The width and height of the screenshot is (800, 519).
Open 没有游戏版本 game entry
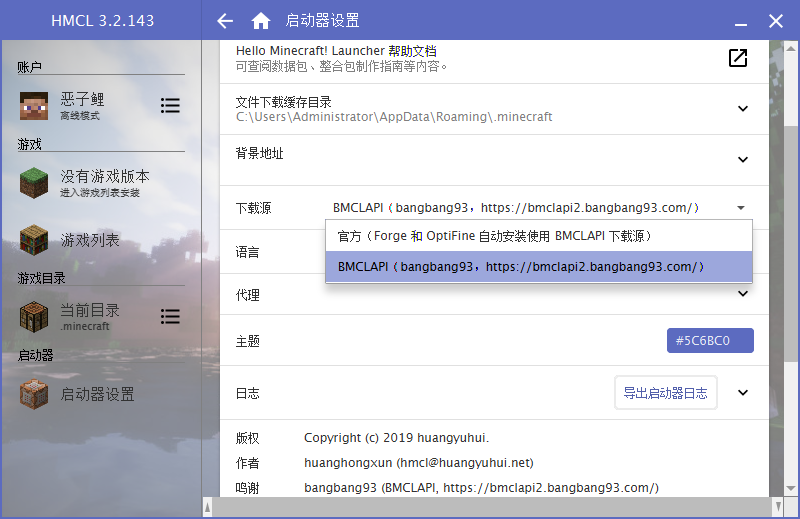(102, 183)
